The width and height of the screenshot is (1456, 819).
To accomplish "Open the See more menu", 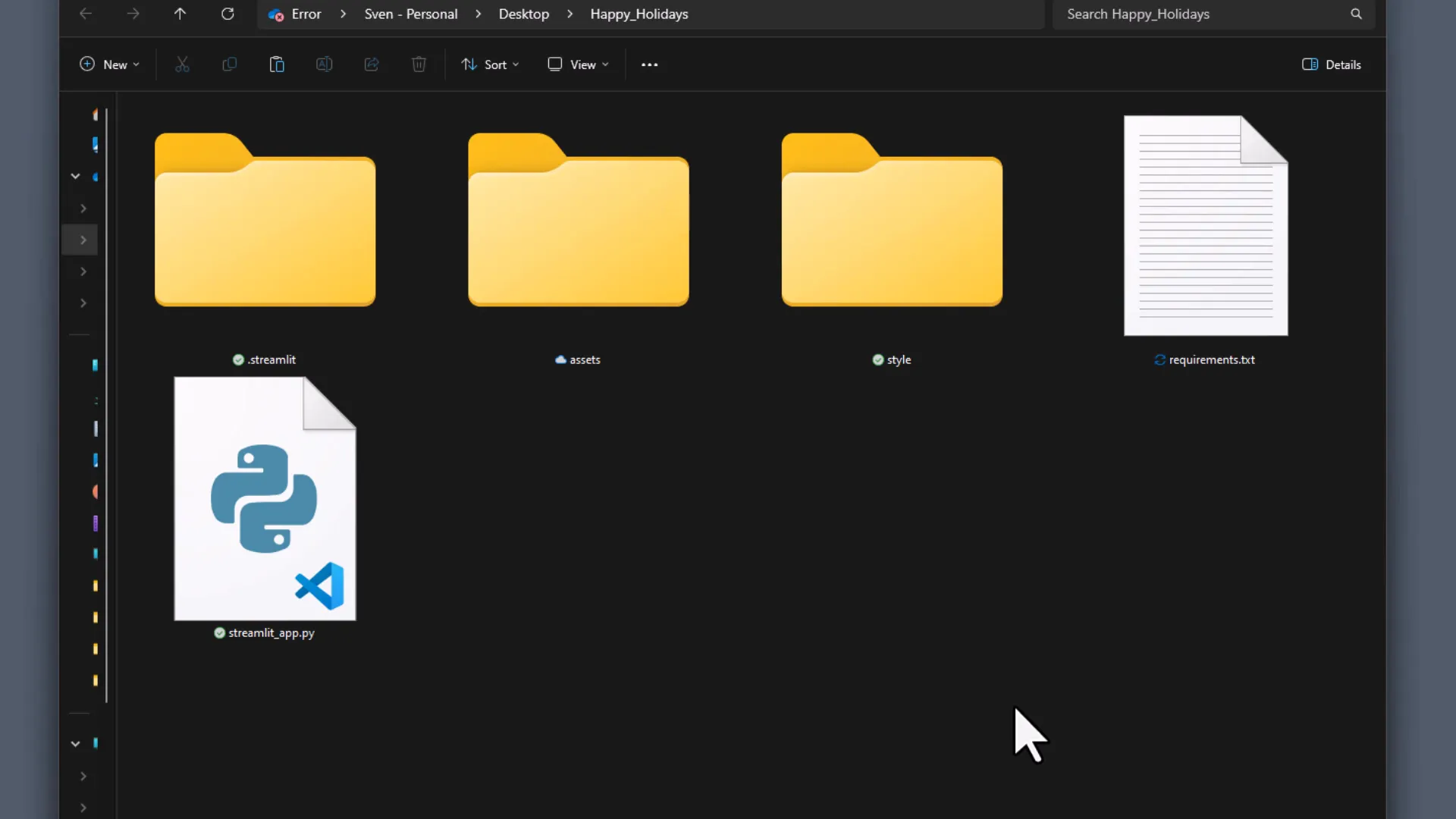I will tap(649, 64).
